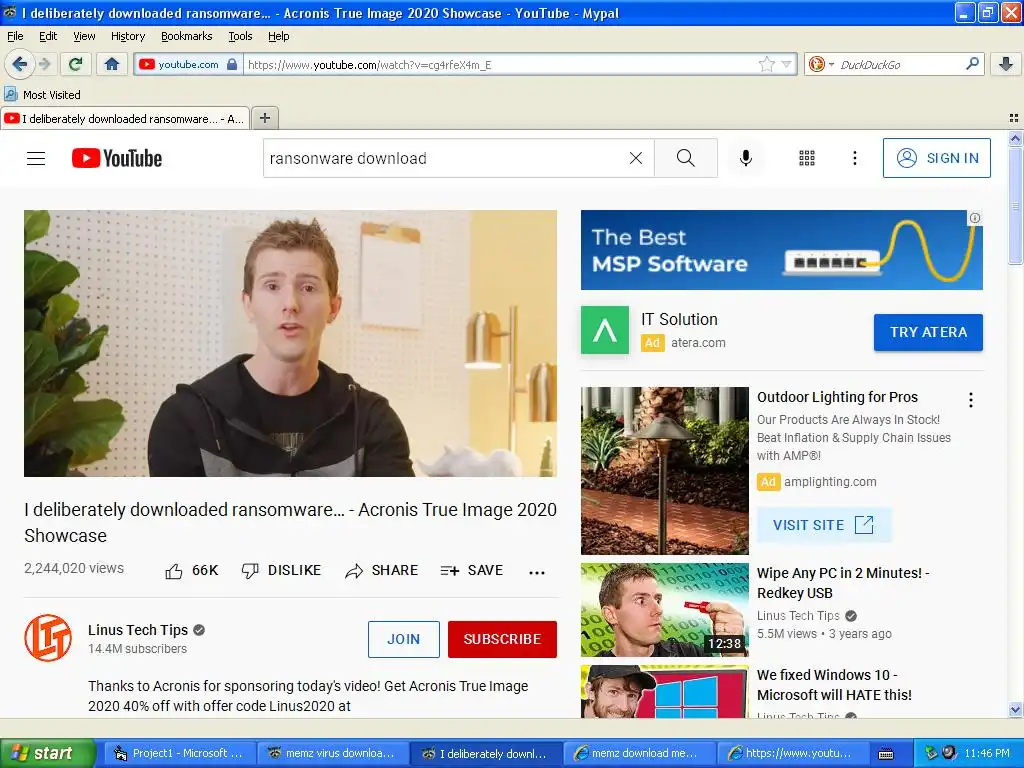This screenshot has width=1024, height=768.
Task: Reload the page with the refresh icon
Action: click(x=76, y=64)
